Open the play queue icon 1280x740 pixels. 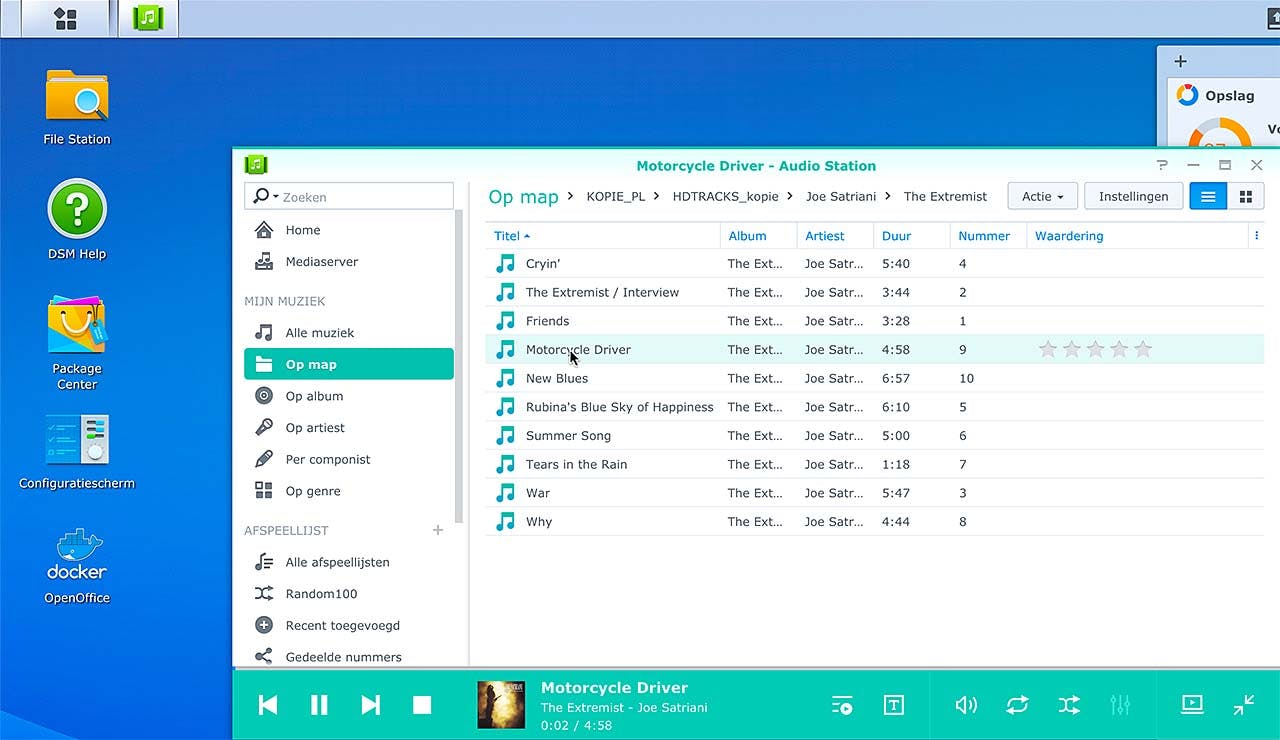point(842,705)
